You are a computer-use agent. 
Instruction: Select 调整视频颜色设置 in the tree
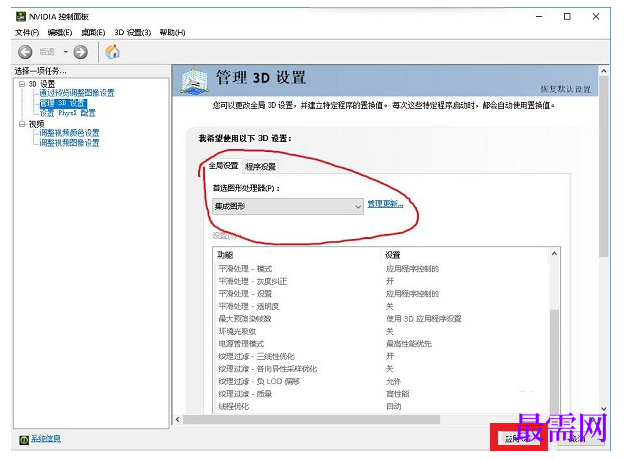coord(69,133)
